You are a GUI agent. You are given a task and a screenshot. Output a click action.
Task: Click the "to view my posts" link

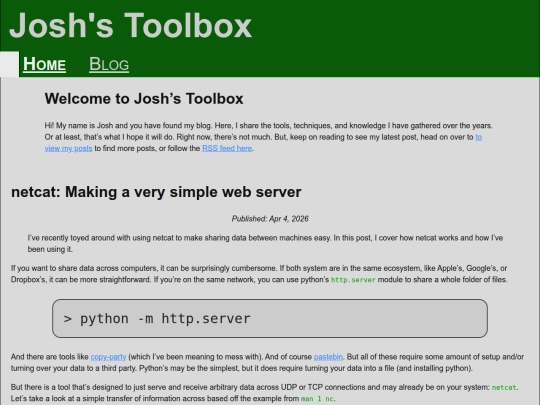pos(69,148)
